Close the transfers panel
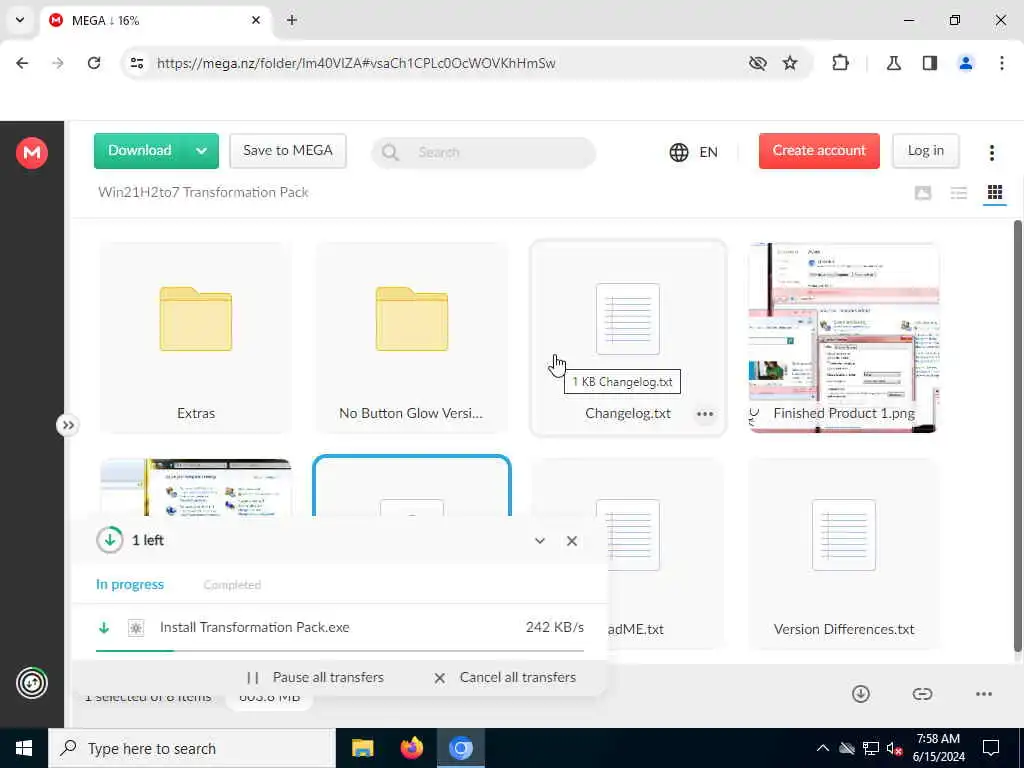Viewport: 1024px width, 768px height. [x=571, y=541]
